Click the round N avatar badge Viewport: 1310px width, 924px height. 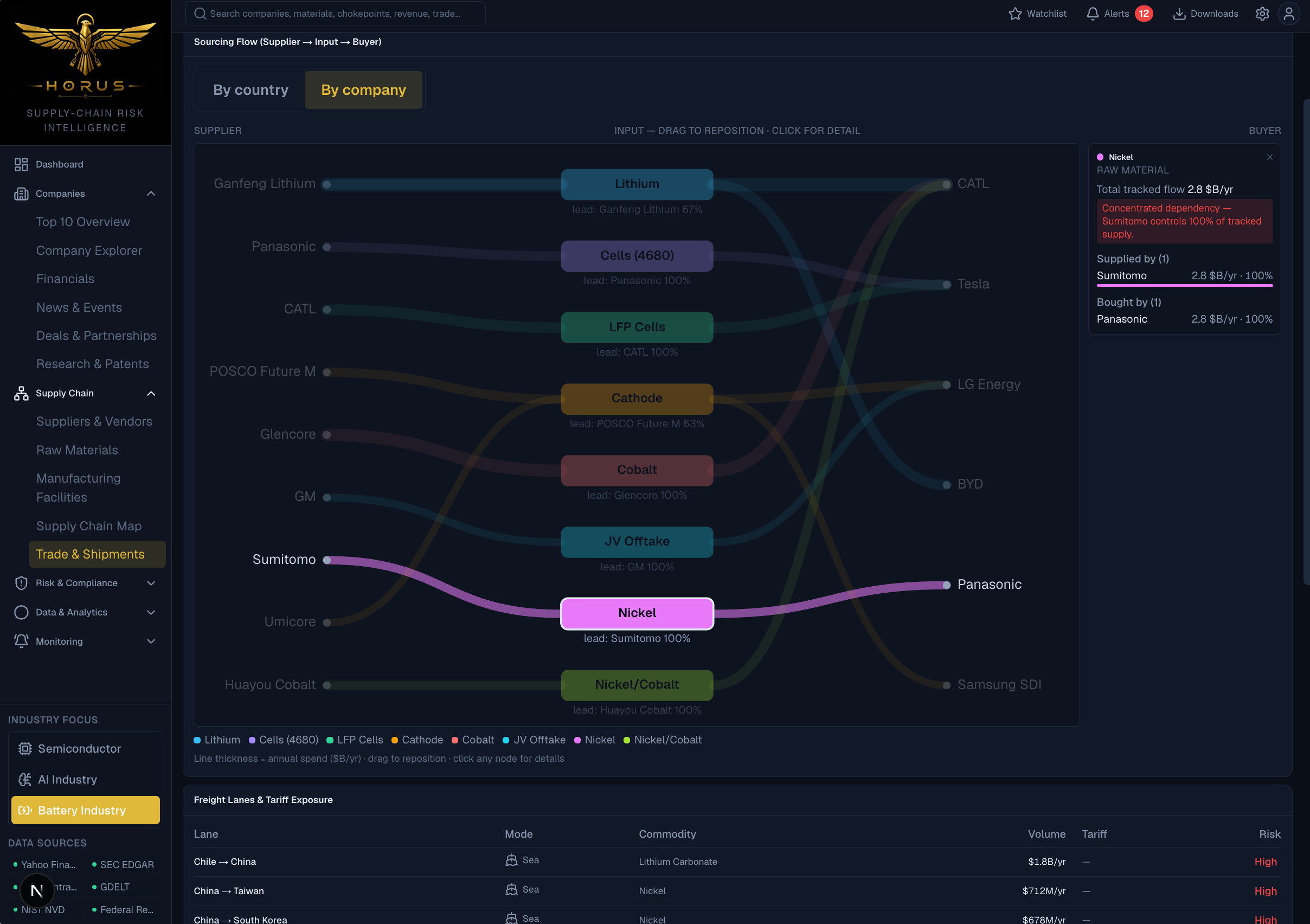pos(37,890)
